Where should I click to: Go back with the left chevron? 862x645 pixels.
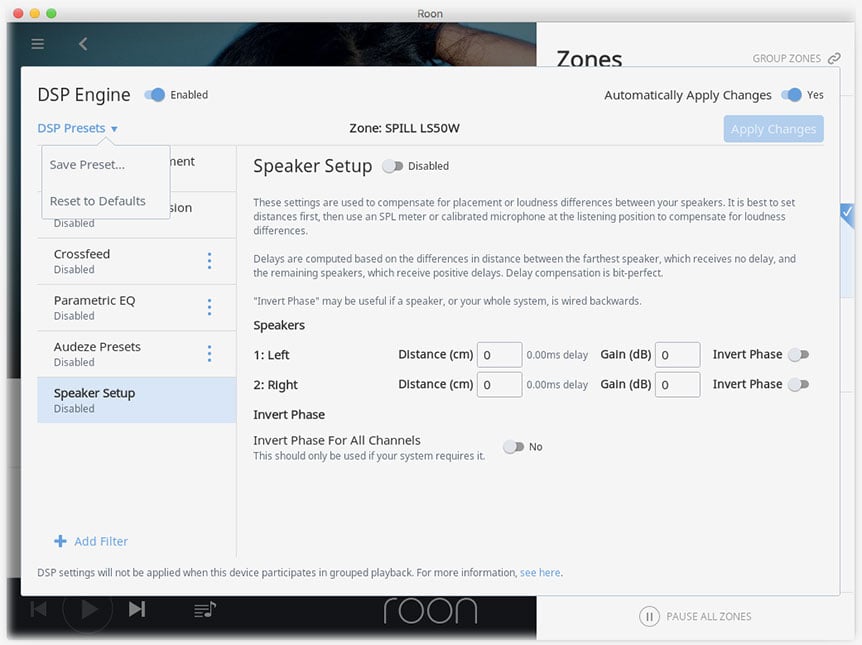83,43
